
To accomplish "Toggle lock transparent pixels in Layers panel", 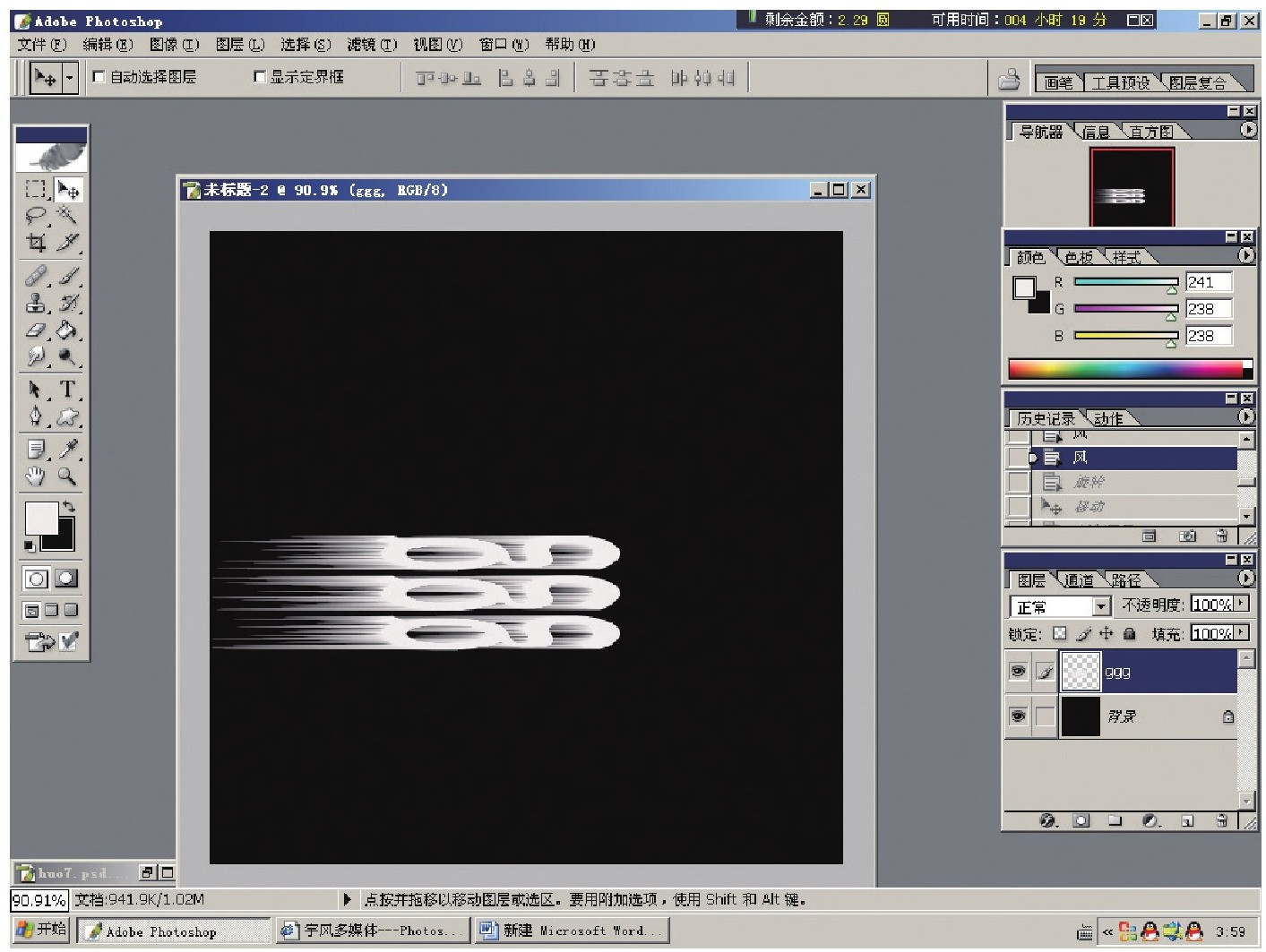I will (1060, 634).
